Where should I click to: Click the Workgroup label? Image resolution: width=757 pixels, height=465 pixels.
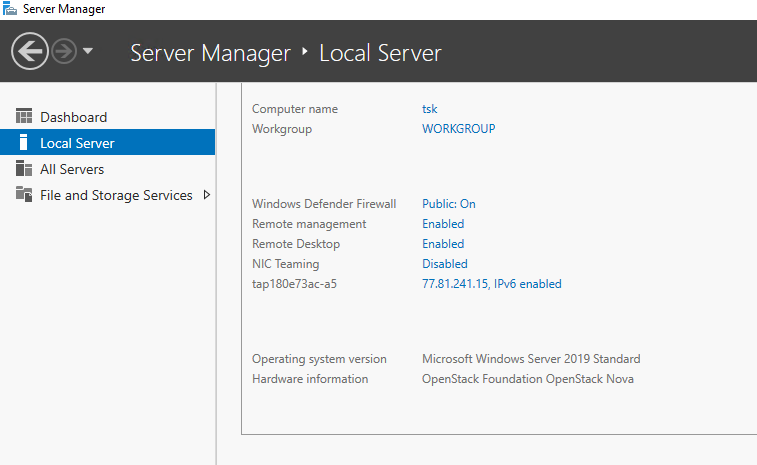click(282, 129)
